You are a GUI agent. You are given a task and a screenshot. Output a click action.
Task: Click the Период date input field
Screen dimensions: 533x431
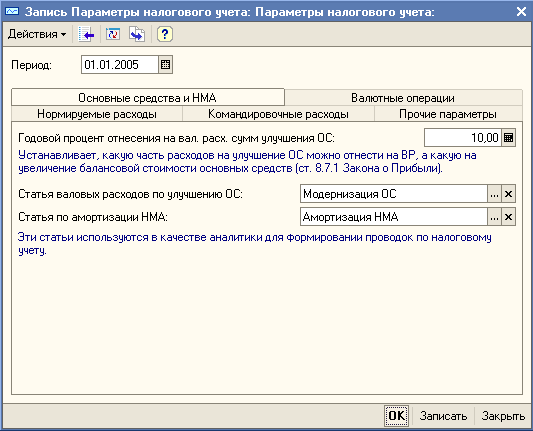pyautogui.click(x=120, y=65)
